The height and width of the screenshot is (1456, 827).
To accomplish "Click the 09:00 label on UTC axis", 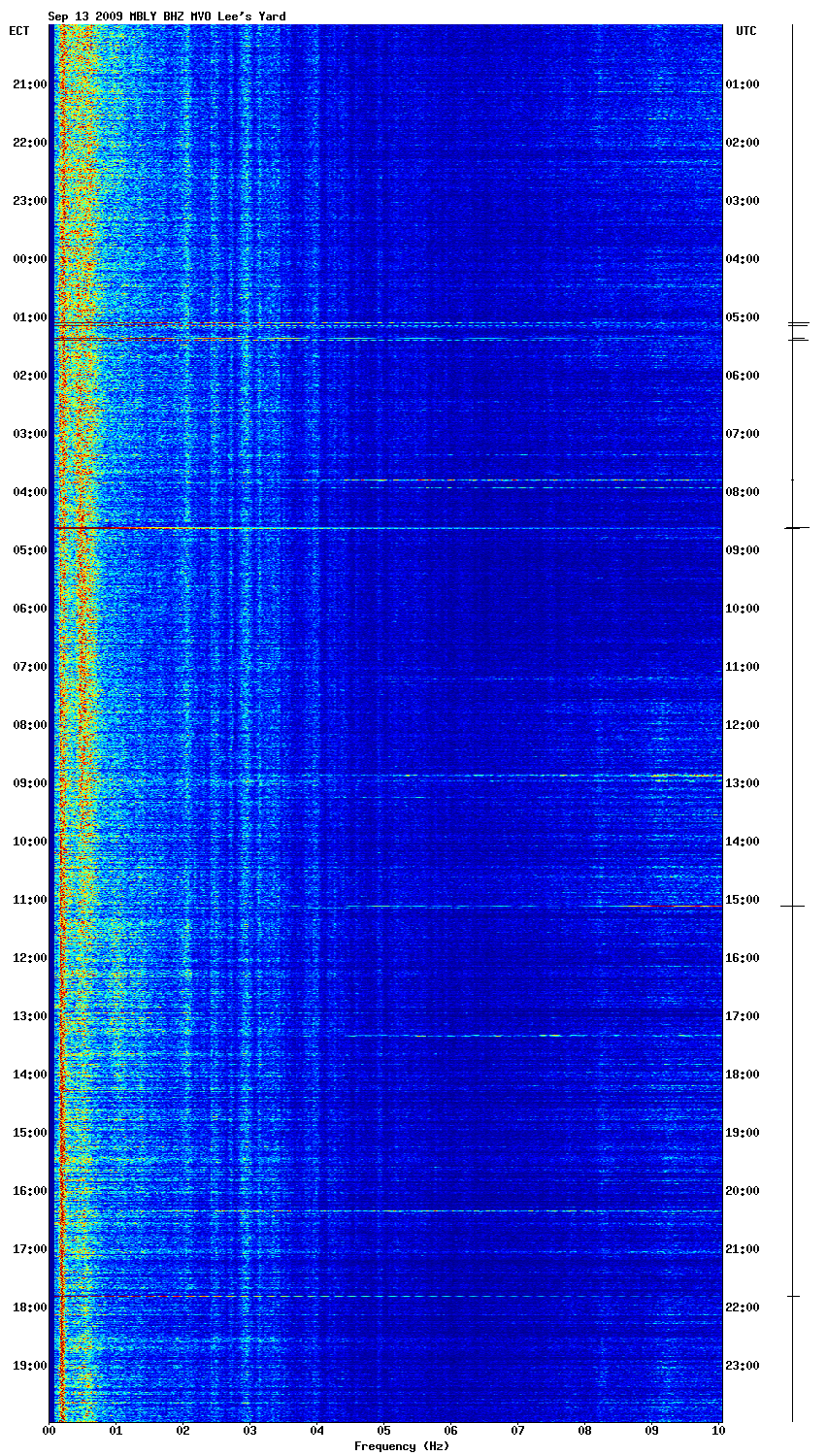I will click(743, 550).
